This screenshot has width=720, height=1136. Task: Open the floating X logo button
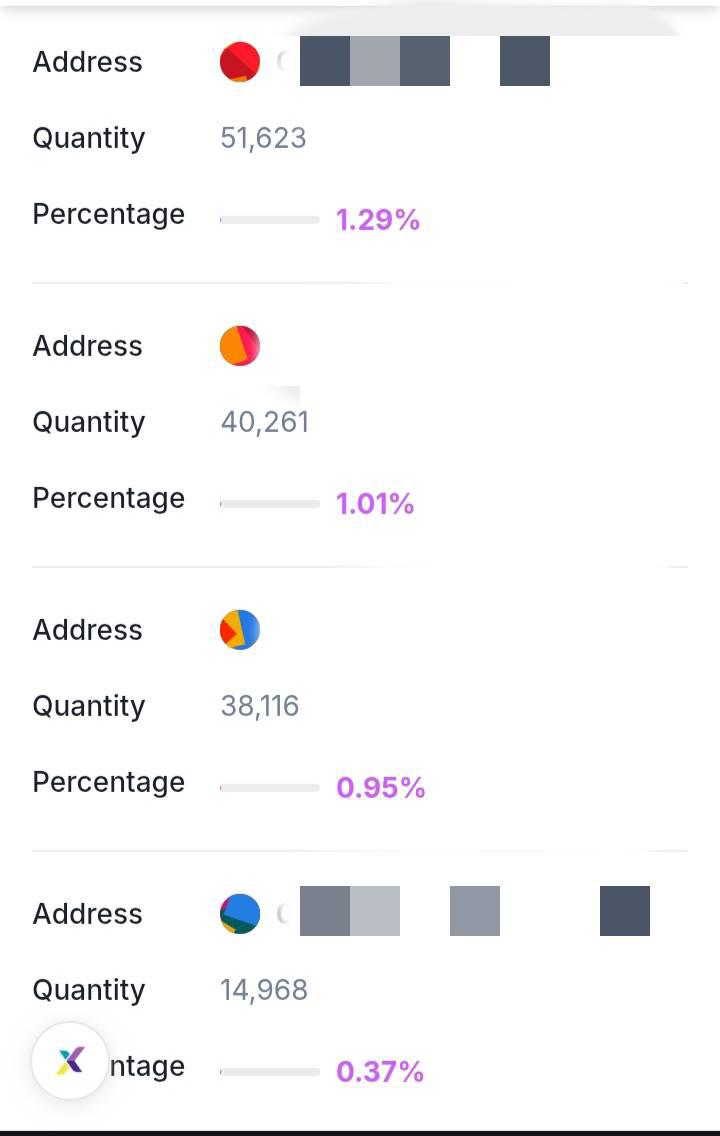click(70, 1061)
